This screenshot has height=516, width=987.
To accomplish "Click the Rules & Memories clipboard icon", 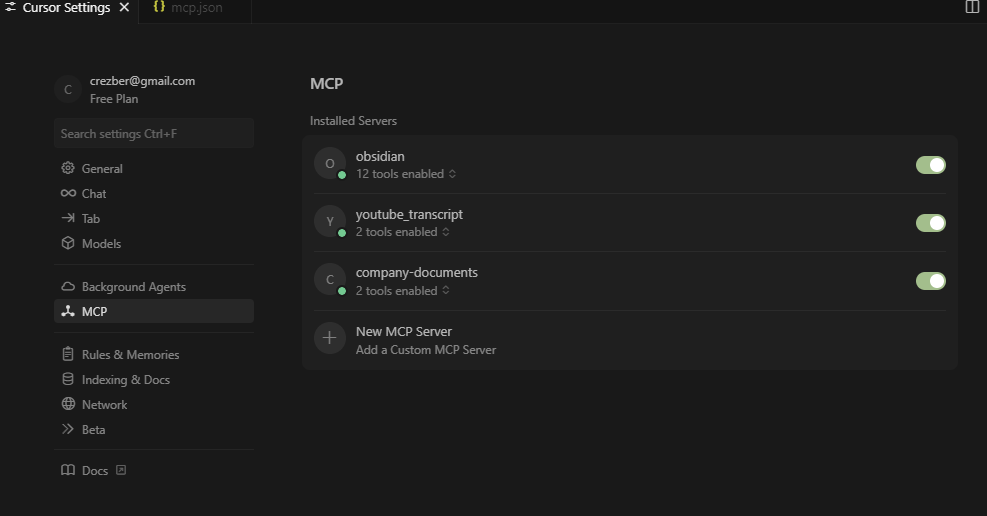I will tap(68, 354).
